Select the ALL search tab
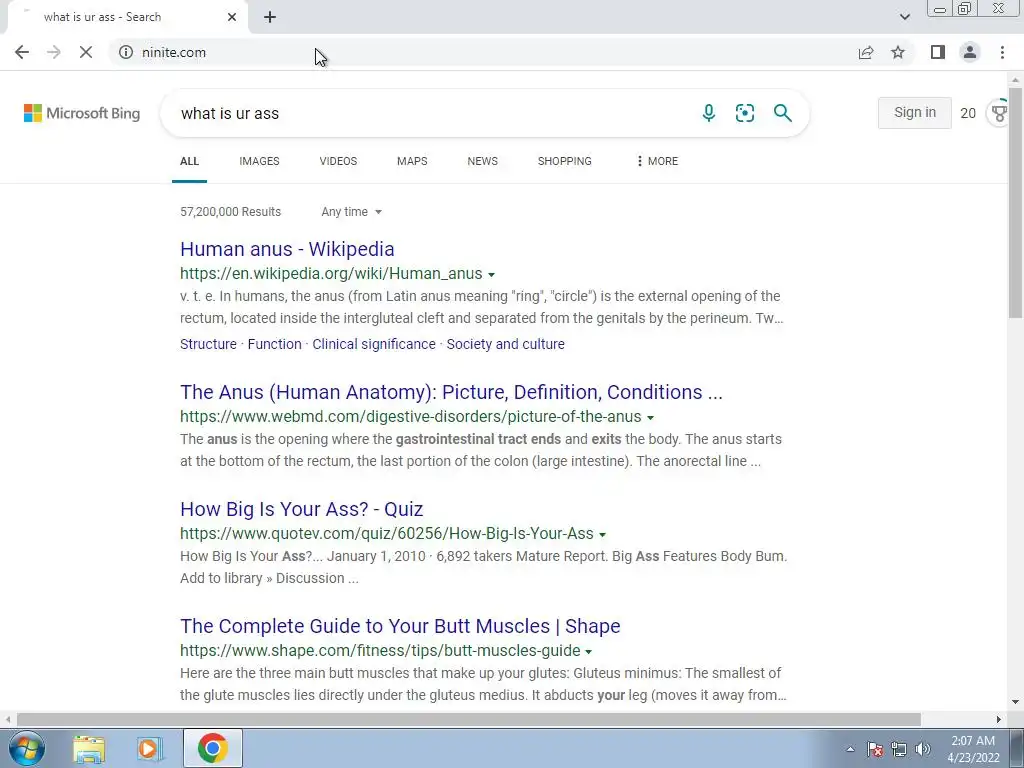The width and height of the screenshot is (1024, 768). 189,161
